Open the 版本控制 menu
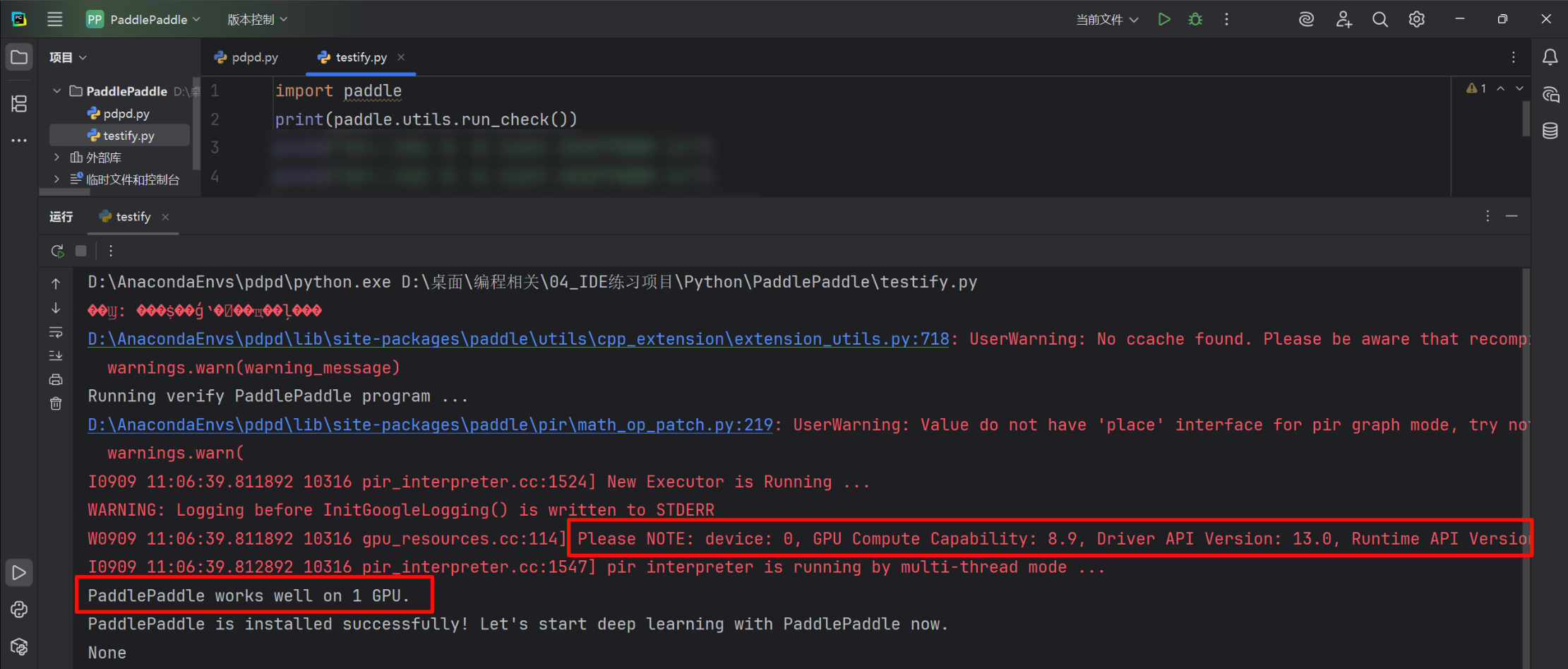This screenshot has height=669, width=1568. (257, 20)
